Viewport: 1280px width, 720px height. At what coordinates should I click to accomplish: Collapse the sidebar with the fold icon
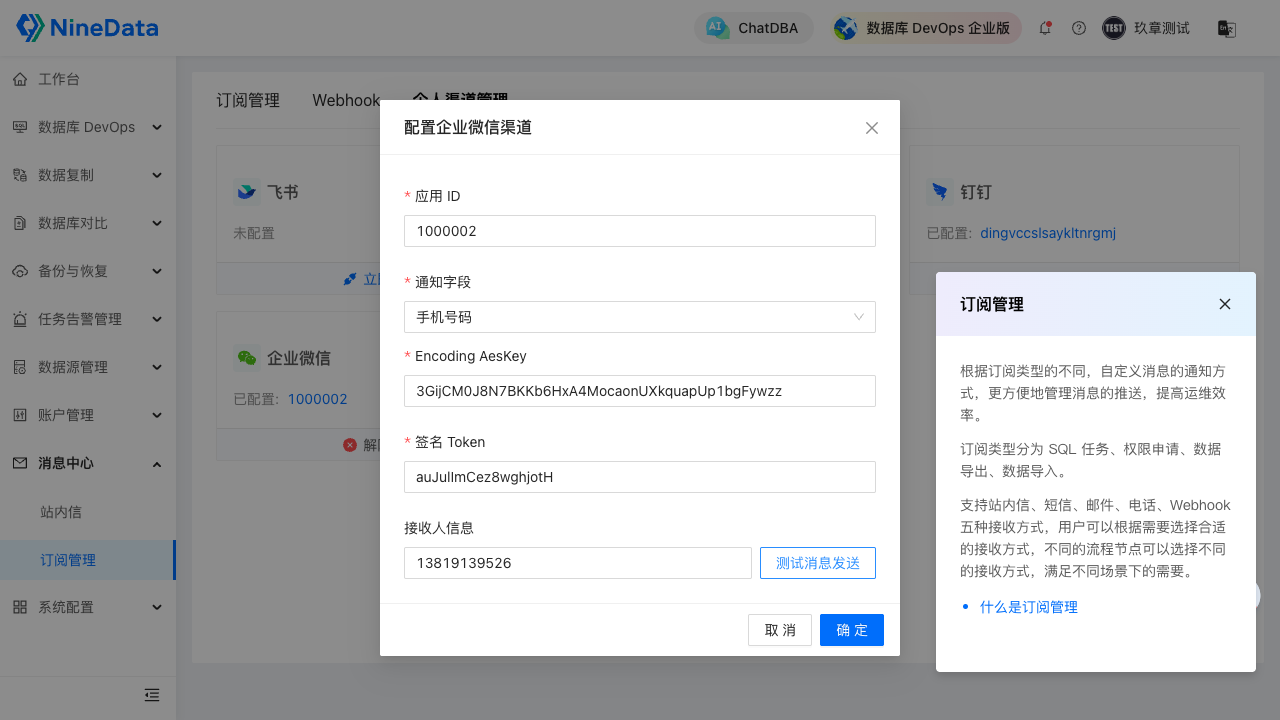tap(152, 695)
